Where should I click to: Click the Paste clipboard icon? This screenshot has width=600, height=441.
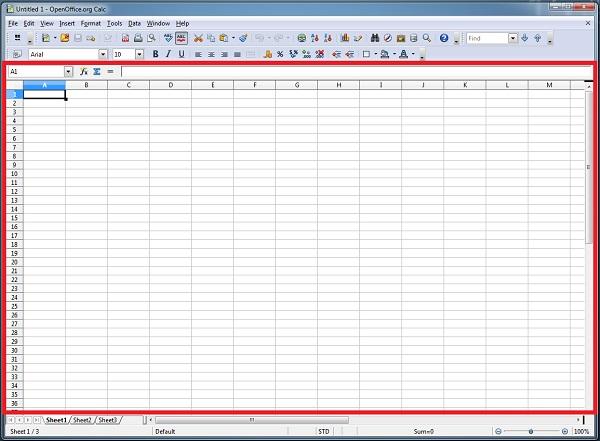pos(223,38)
